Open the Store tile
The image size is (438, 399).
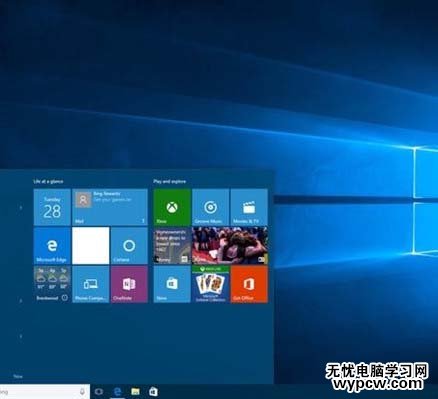(172, 284)
